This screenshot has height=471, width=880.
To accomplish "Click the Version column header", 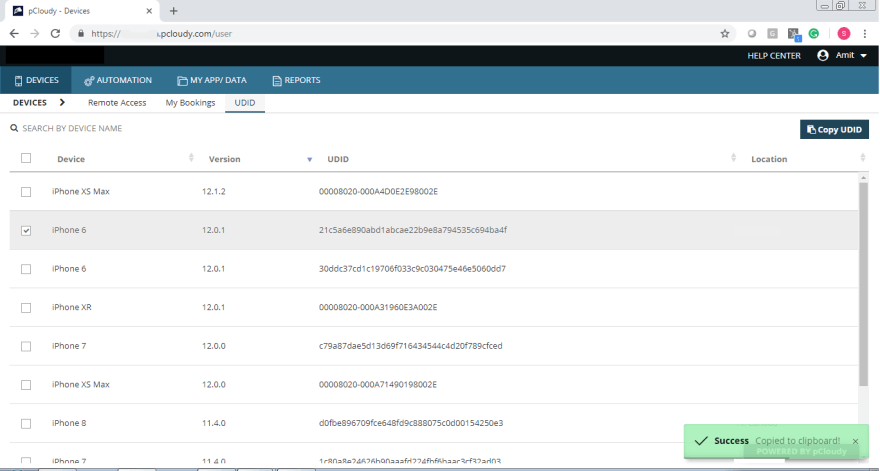I will coord(224,159).
